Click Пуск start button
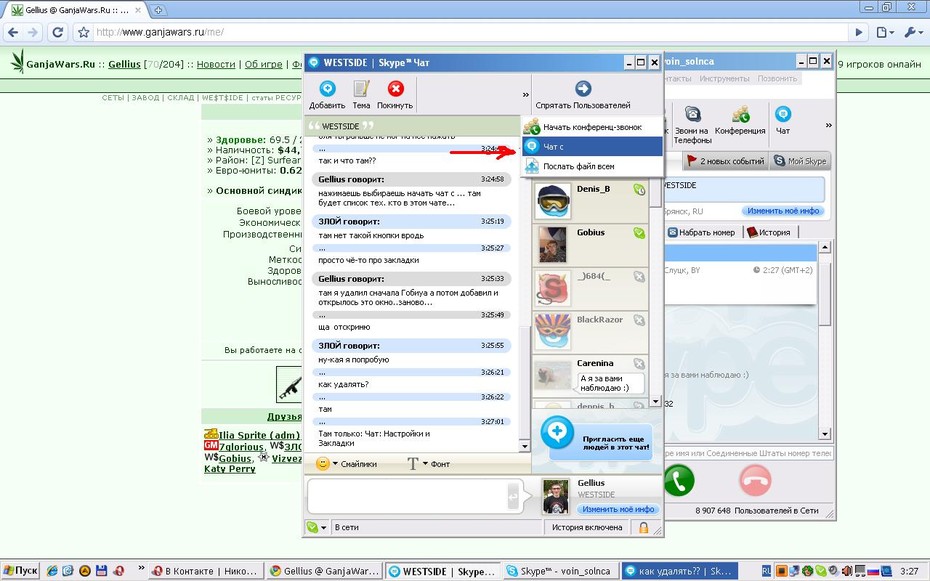 21,570
